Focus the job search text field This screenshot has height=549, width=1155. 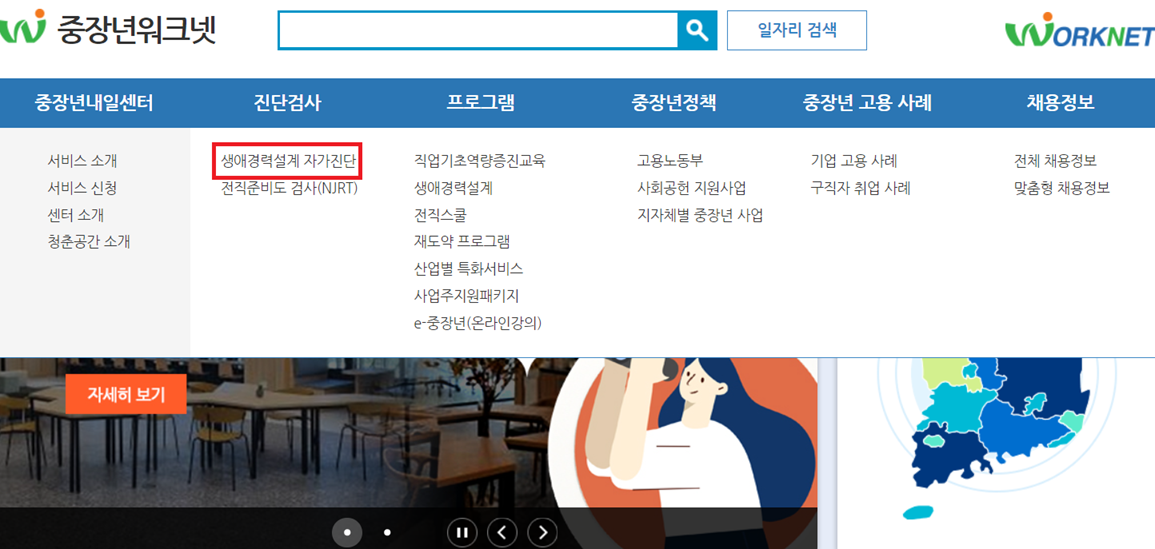coord(477,30)
